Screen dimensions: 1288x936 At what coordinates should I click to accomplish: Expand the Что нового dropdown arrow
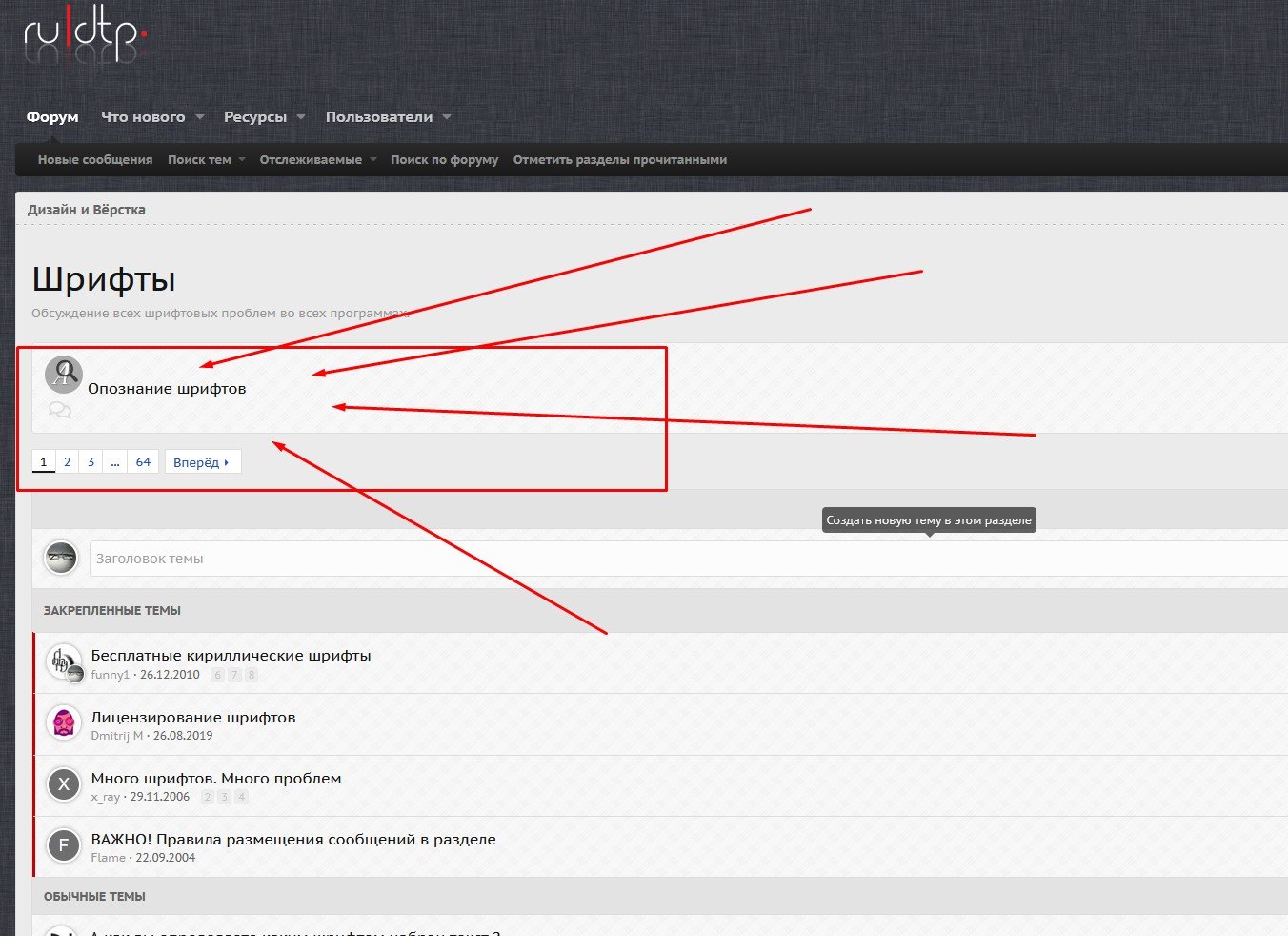[200, 117]
